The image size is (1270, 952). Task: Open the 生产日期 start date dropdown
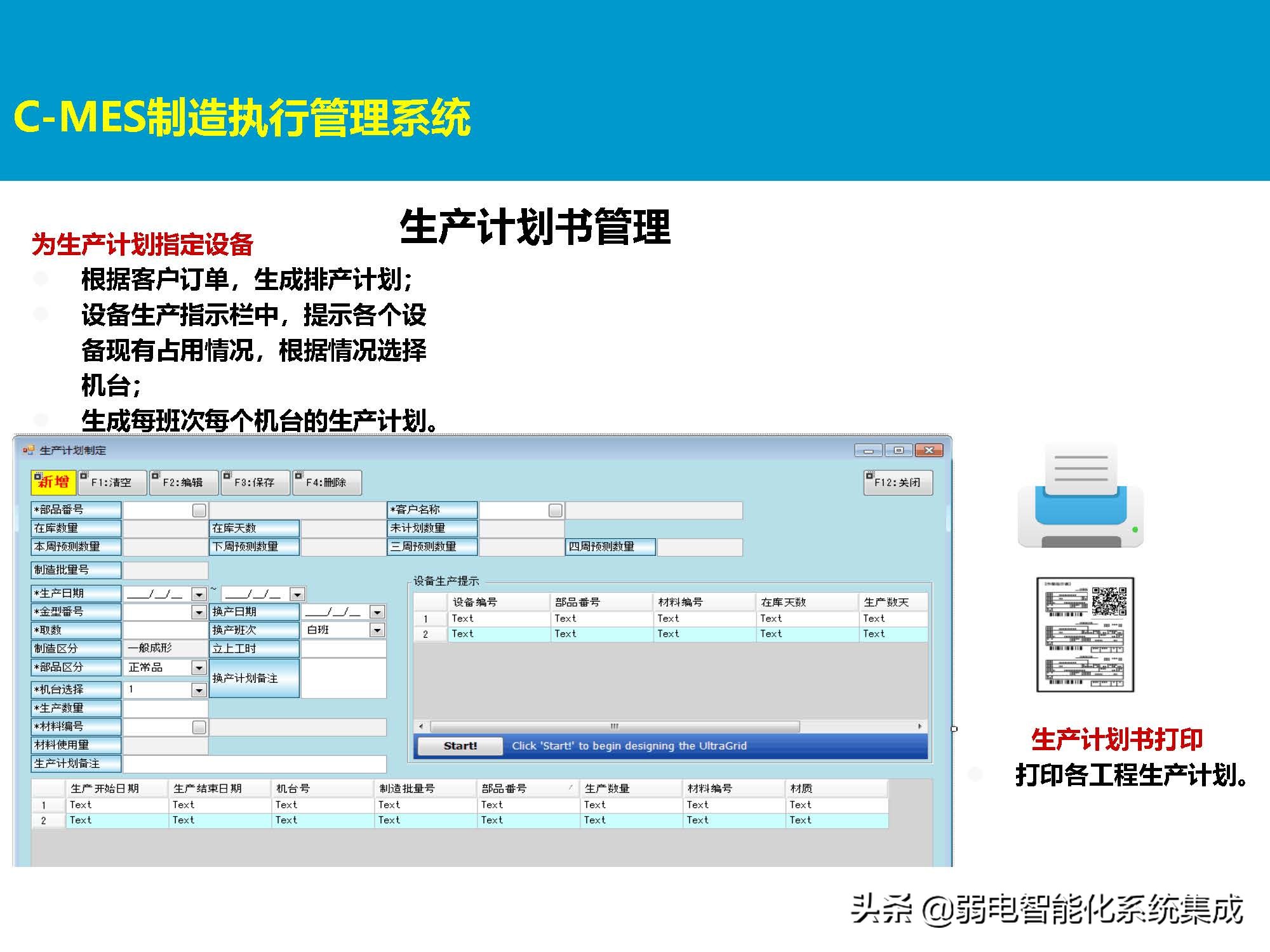(x=199, y=594)
